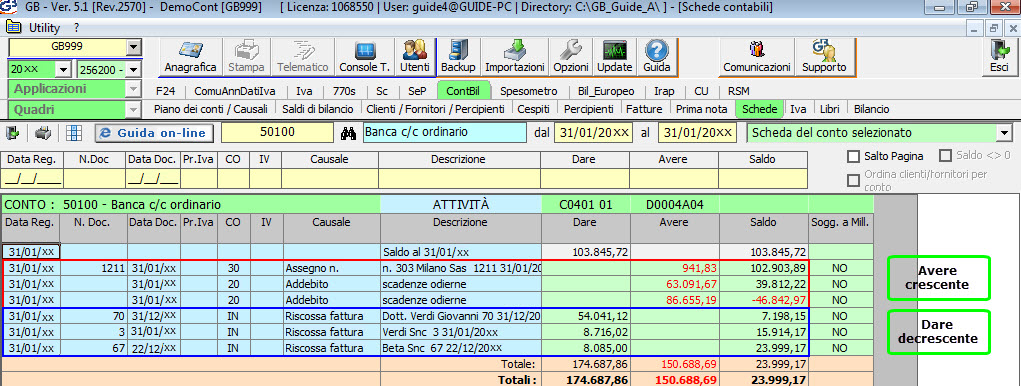Open the Utenti users icon
1021x386 pixels.
pos(415,57)
